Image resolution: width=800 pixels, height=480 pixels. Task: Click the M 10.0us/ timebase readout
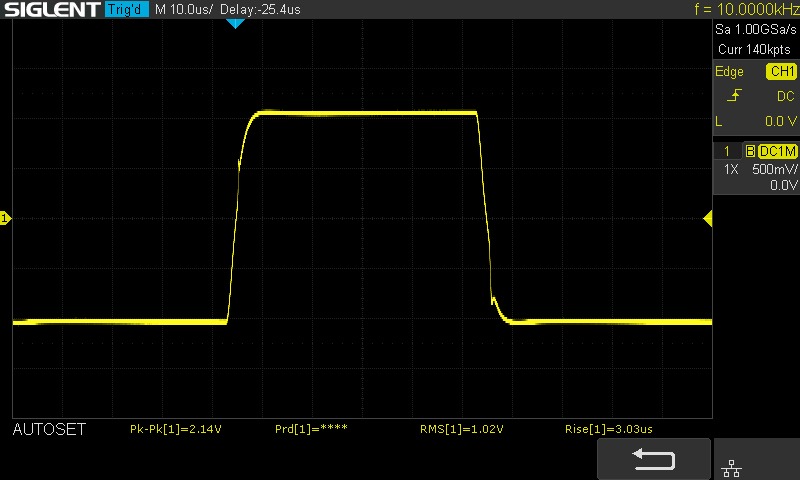184,9
